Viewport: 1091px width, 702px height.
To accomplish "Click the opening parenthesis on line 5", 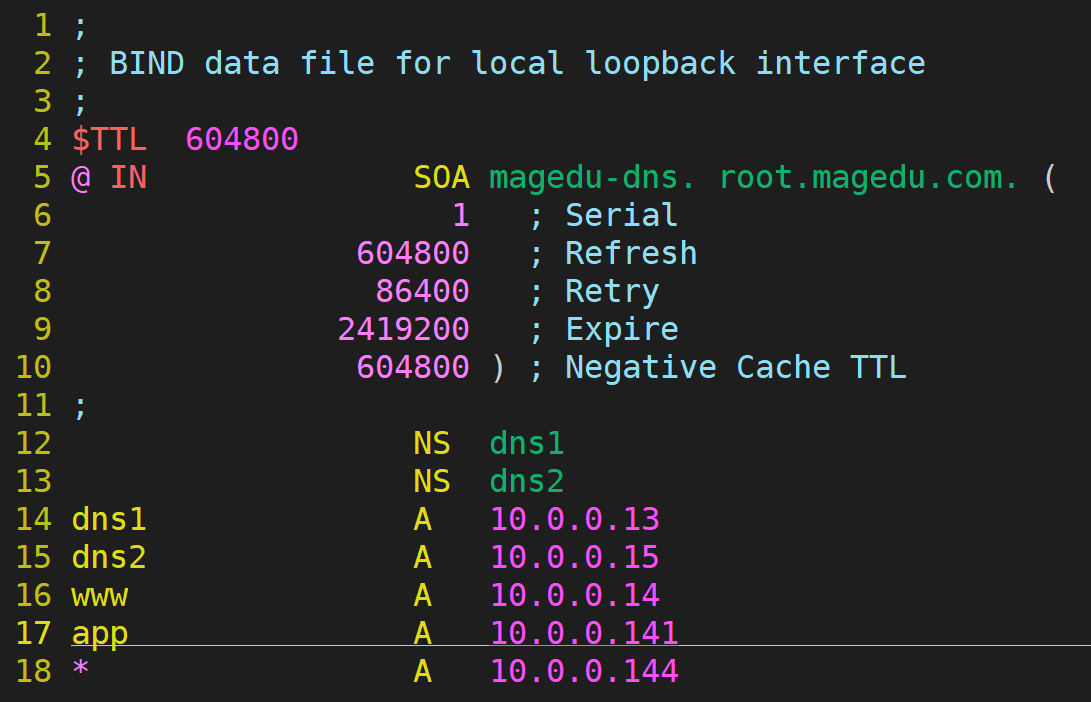I will (x=1050, y=177).
